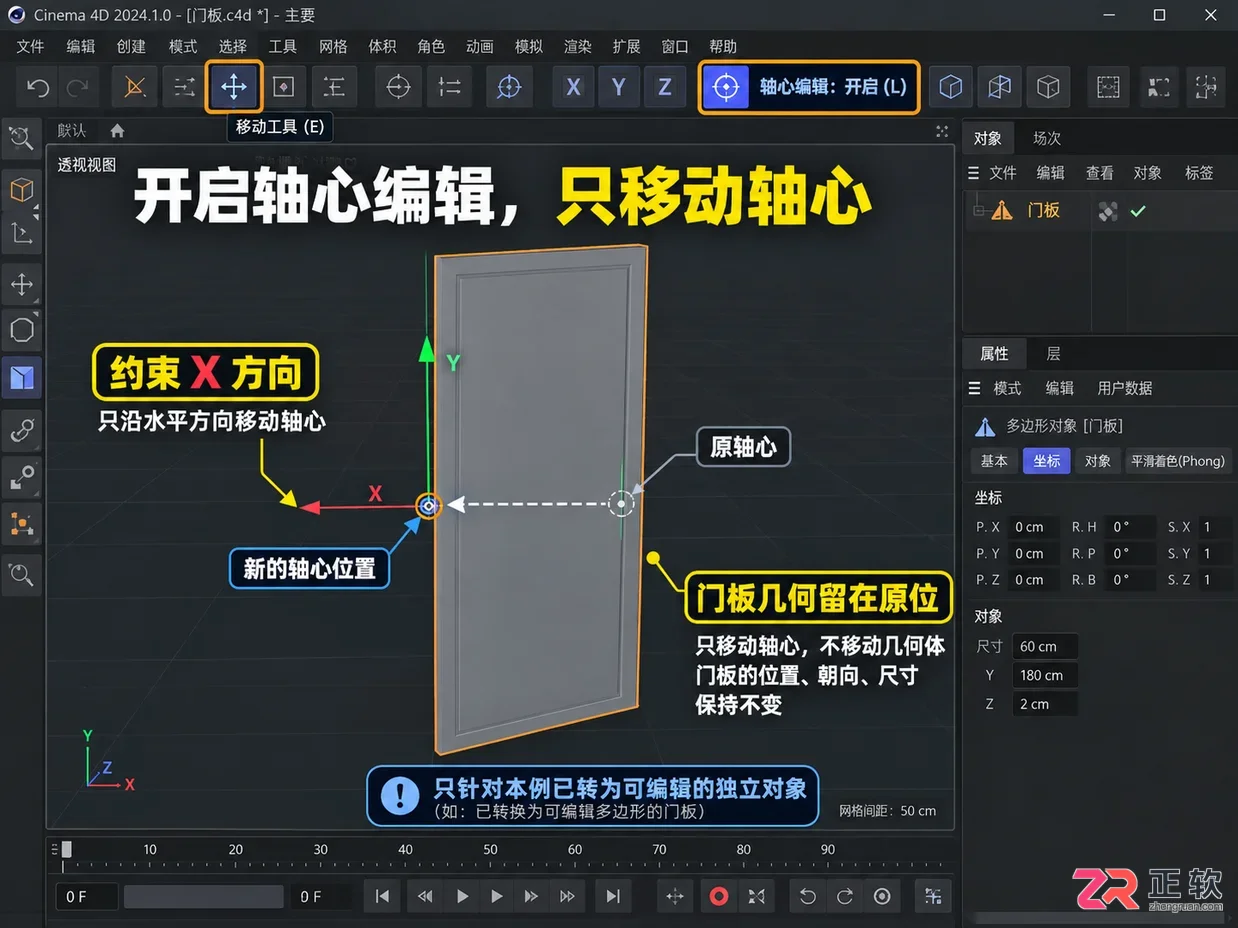Open the 模式 menu in attributes panel
The width and height of the screenshot is (1238, 928).
click(1007, 388)
